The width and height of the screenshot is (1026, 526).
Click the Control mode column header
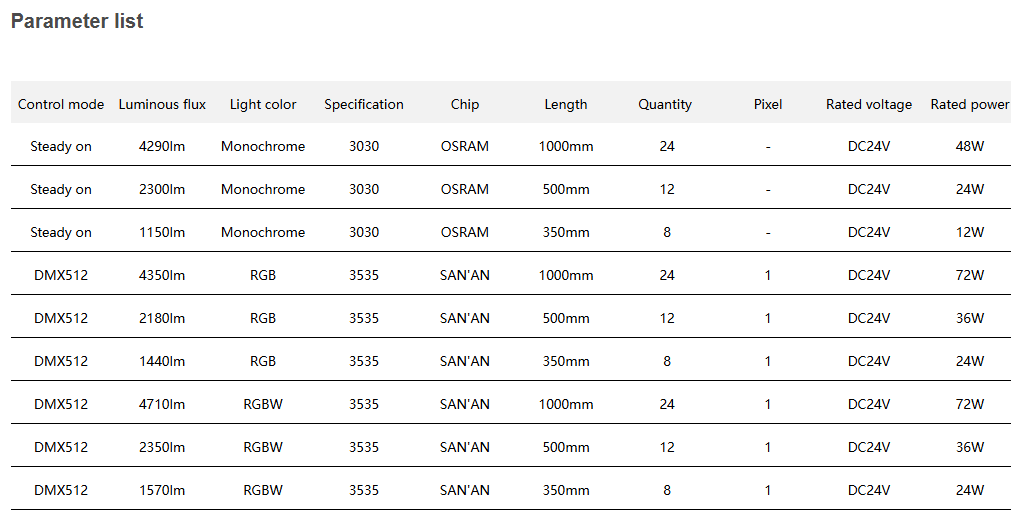coord(61,104)
